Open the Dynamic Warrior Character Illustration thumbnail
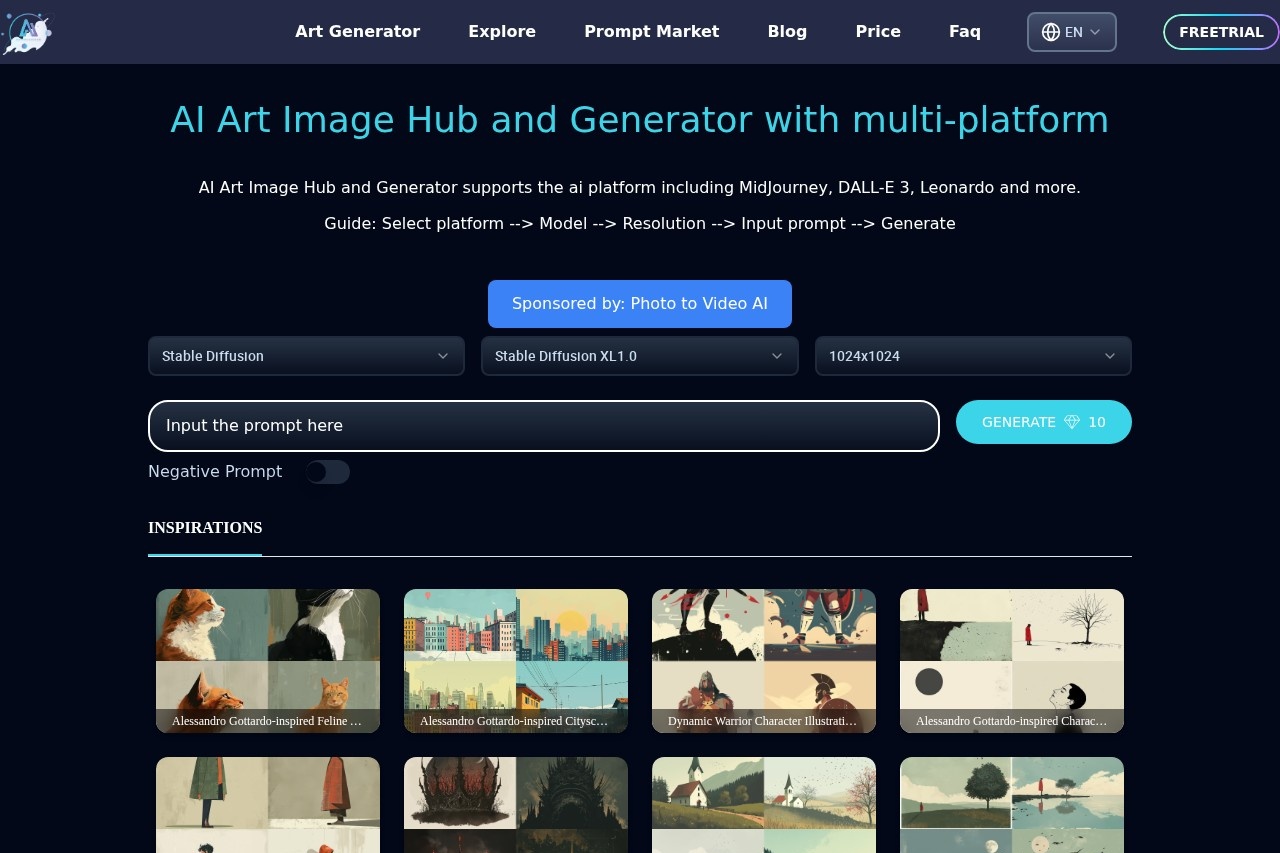 (x=764, y=660)
